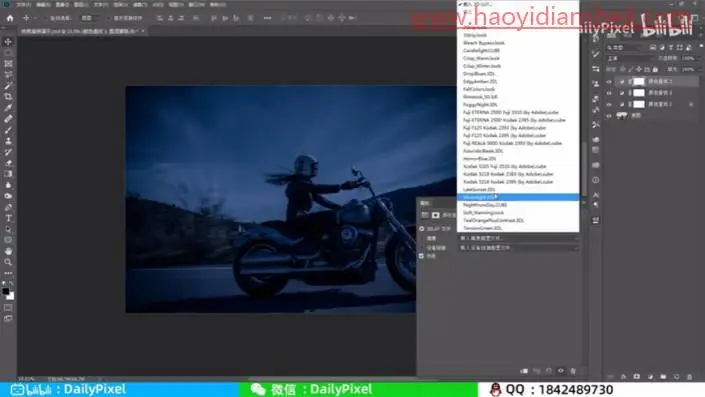Toggle the Dither checkbox in Properties

pos(421,256)
